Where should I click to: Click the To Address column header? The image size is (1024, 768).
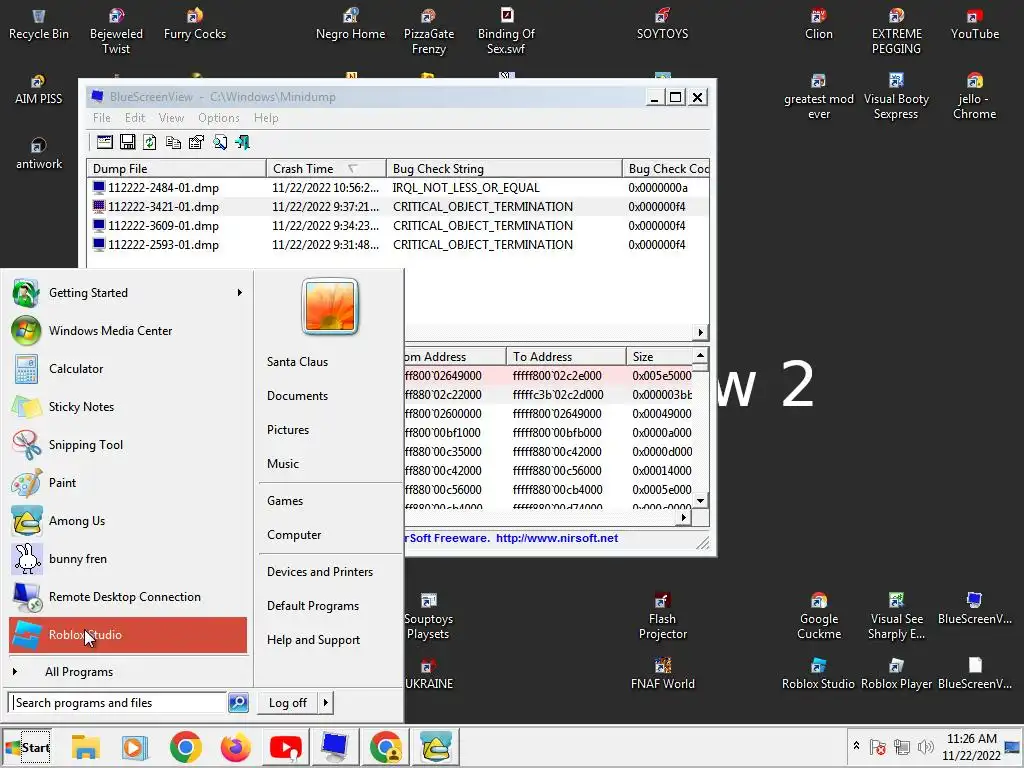(566, 357)
